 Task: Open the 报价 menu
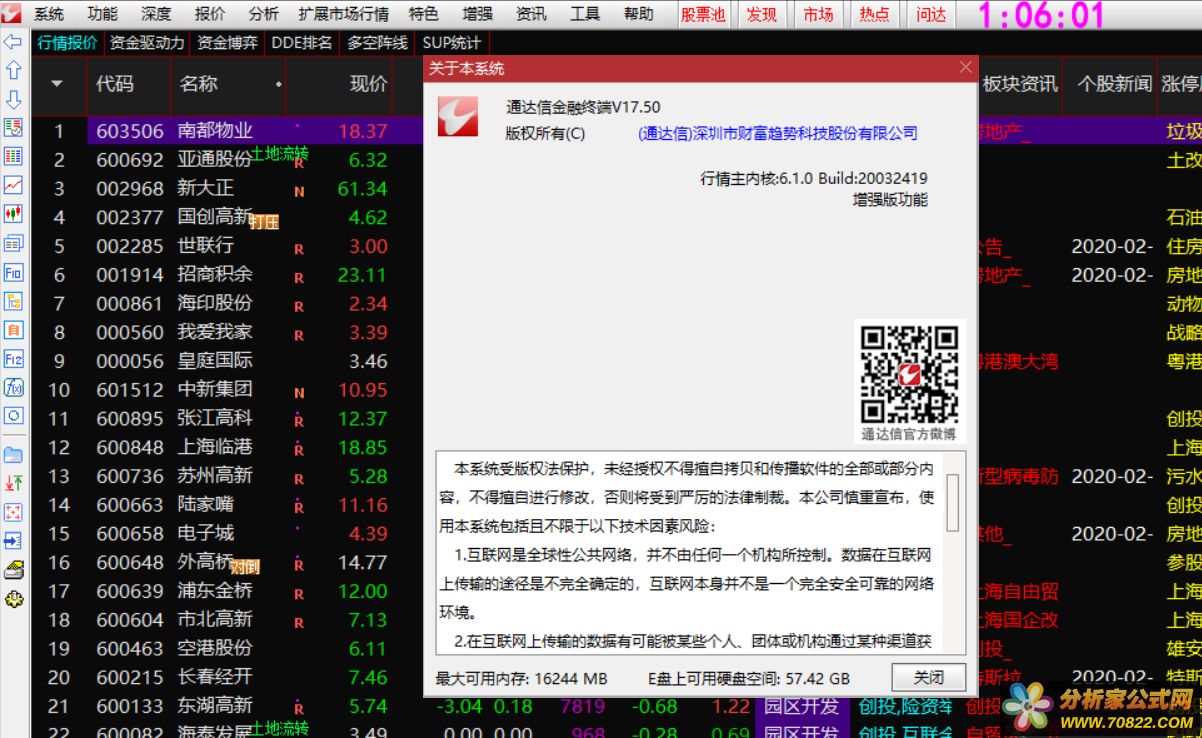coord(210,14)
